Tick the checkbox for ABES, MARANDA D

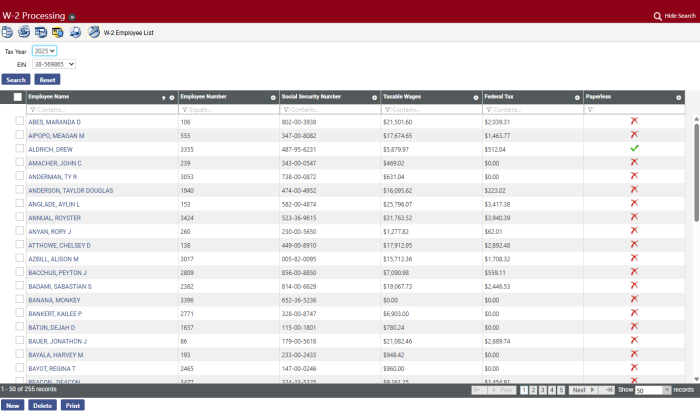(19, 121)
